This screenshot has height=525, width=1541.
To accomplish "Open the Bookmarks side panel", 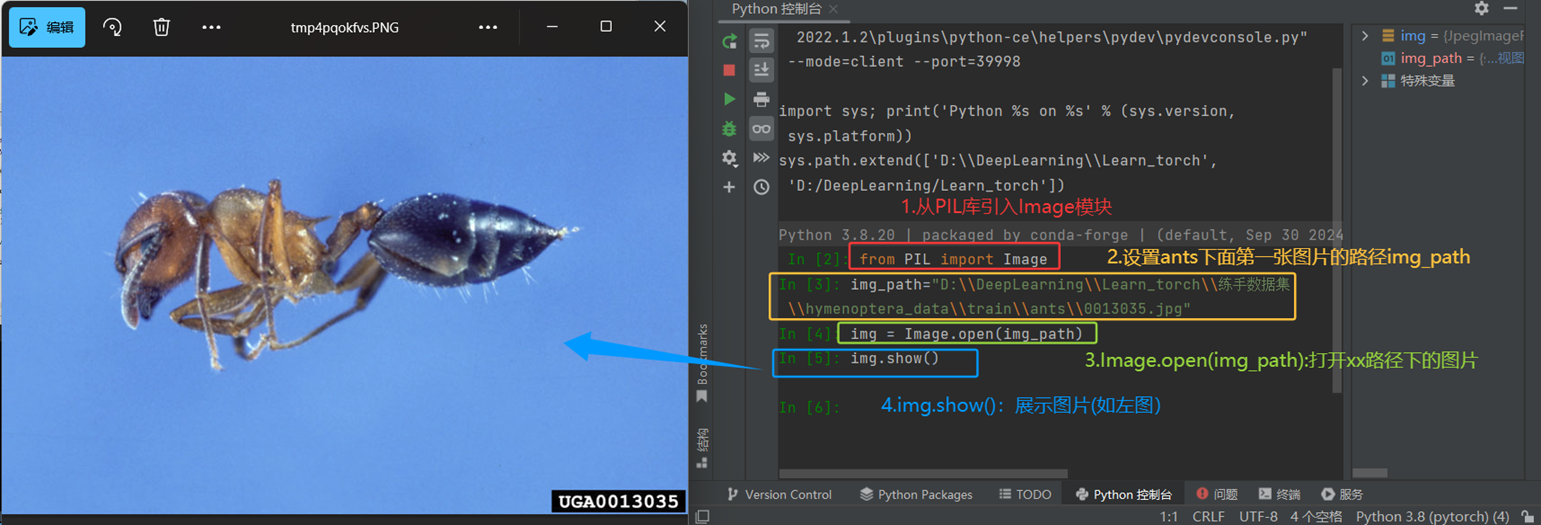I will [702, 362].
